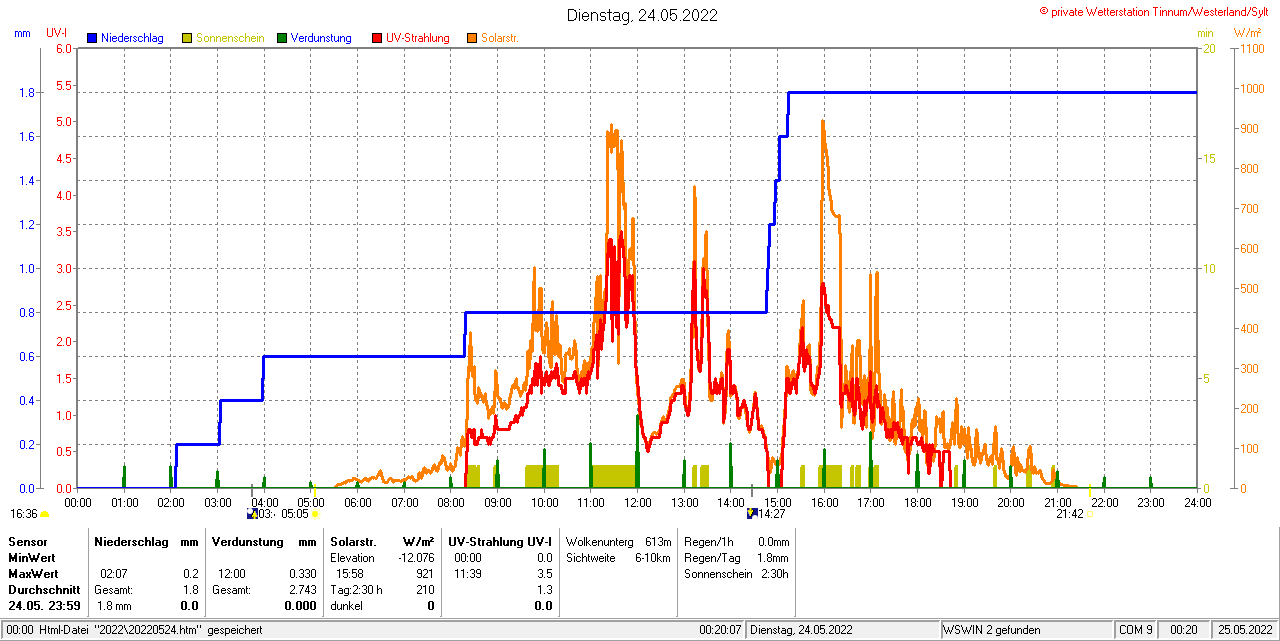
Task: Click the Regen/Tag 1.8mm entry
Action: click(x=737, y=557)
